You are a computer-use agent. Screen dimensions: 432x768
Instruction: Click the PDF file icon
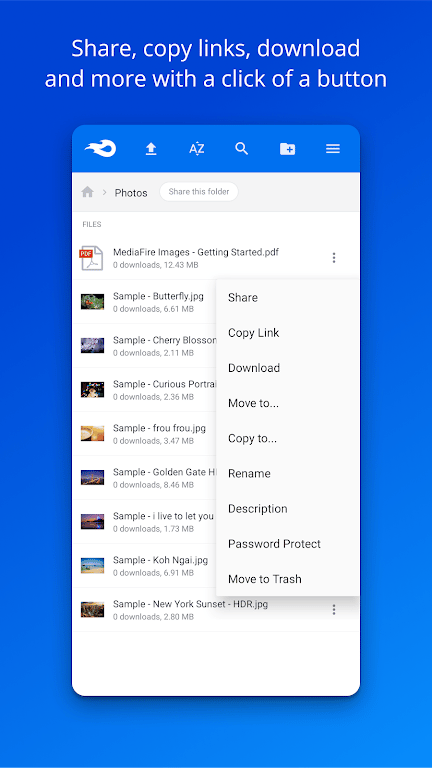[x=92, y=258]
